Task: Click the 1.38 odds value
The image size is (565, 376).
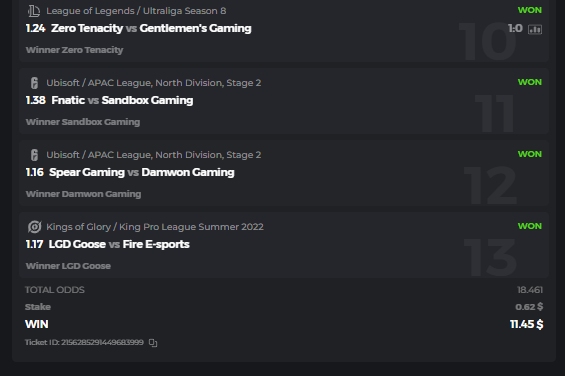Action: (x=35, y=100)
